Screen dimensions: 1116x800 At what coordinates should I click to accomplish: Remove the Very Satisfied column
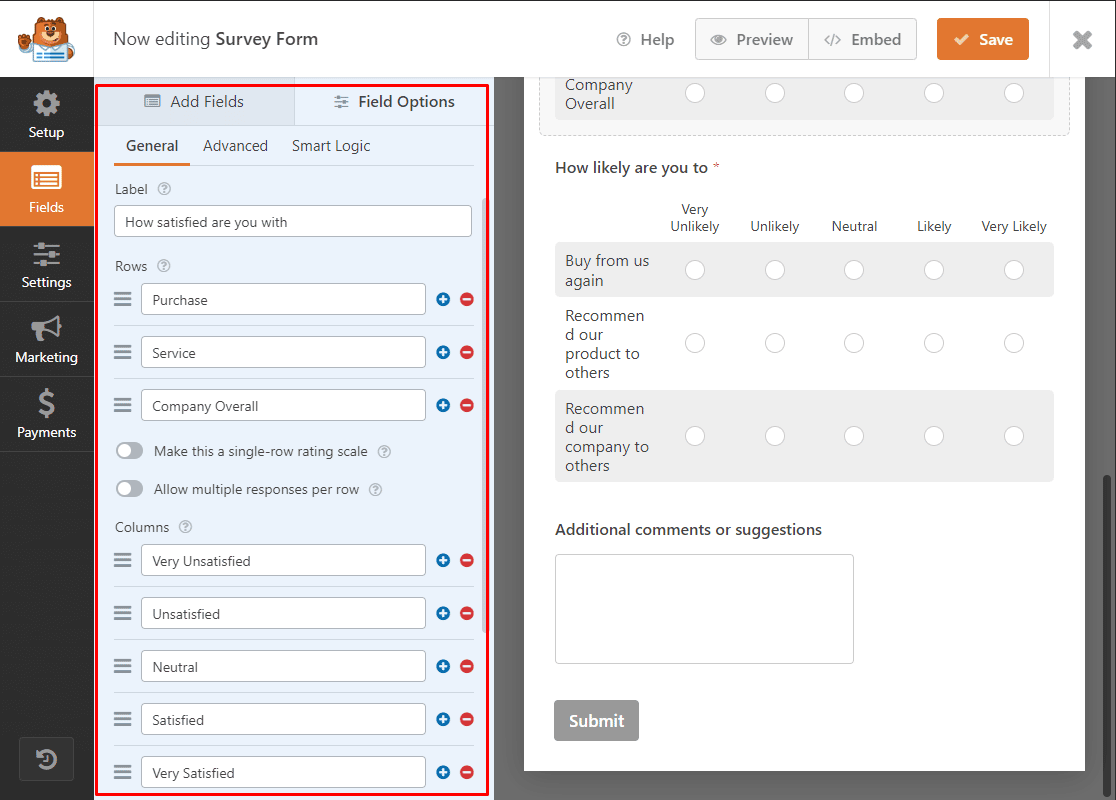coord(467,772)
